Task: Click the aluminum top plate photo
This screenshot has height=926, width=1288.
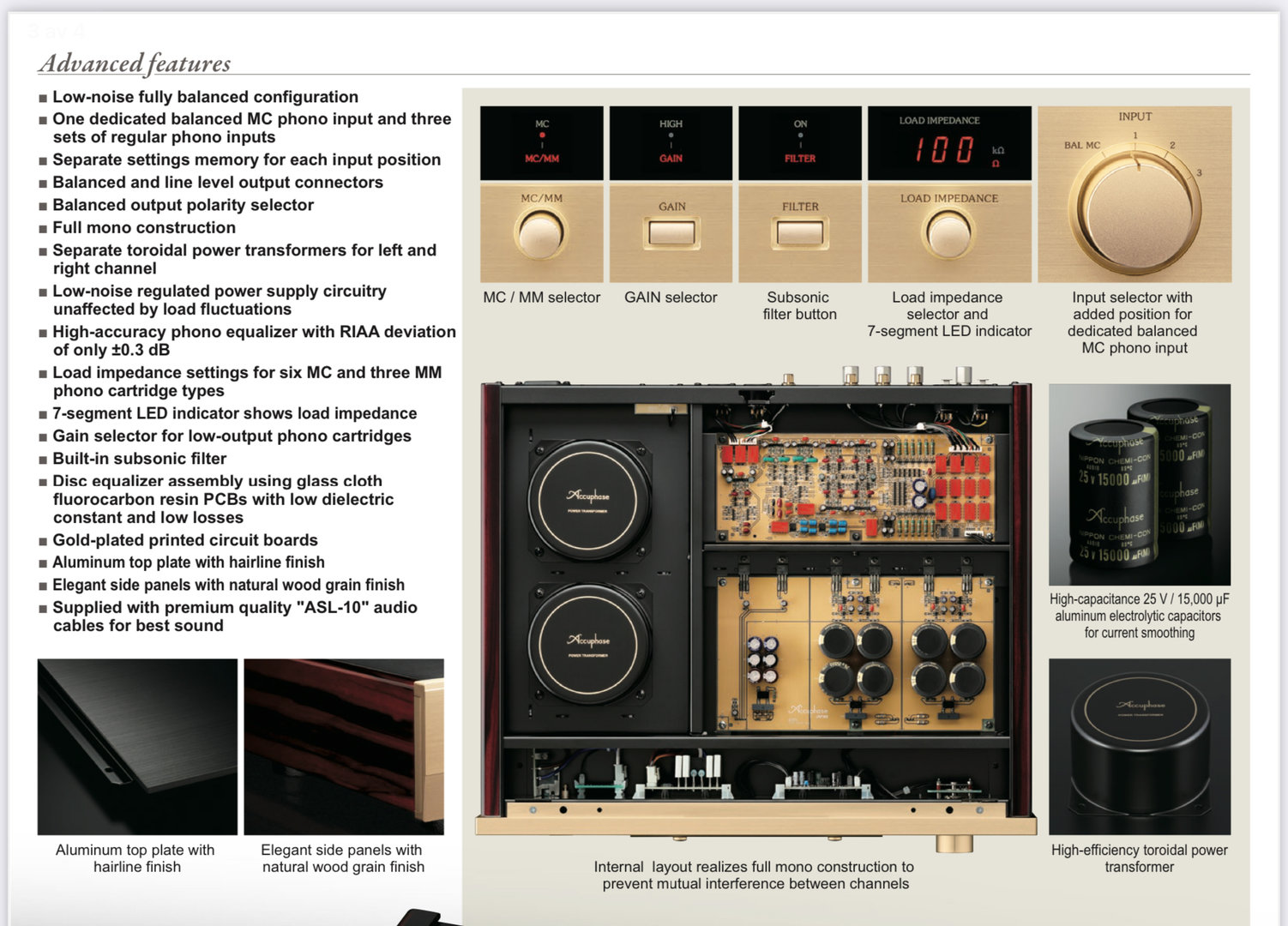Action: [x=137, y=747]
